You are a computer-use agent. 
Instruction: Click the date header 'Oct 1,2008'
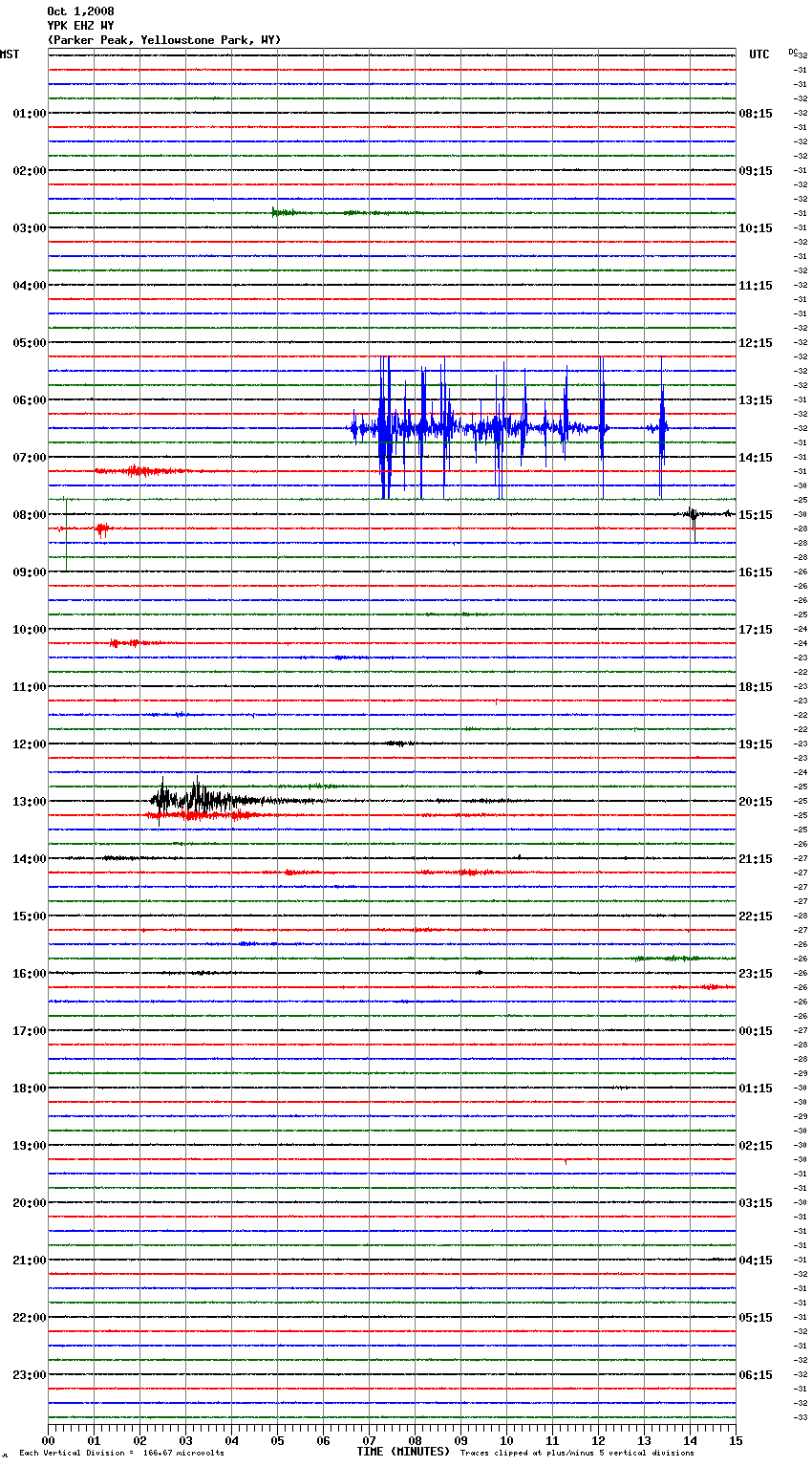pyautogui.click(x=80, y=11)
